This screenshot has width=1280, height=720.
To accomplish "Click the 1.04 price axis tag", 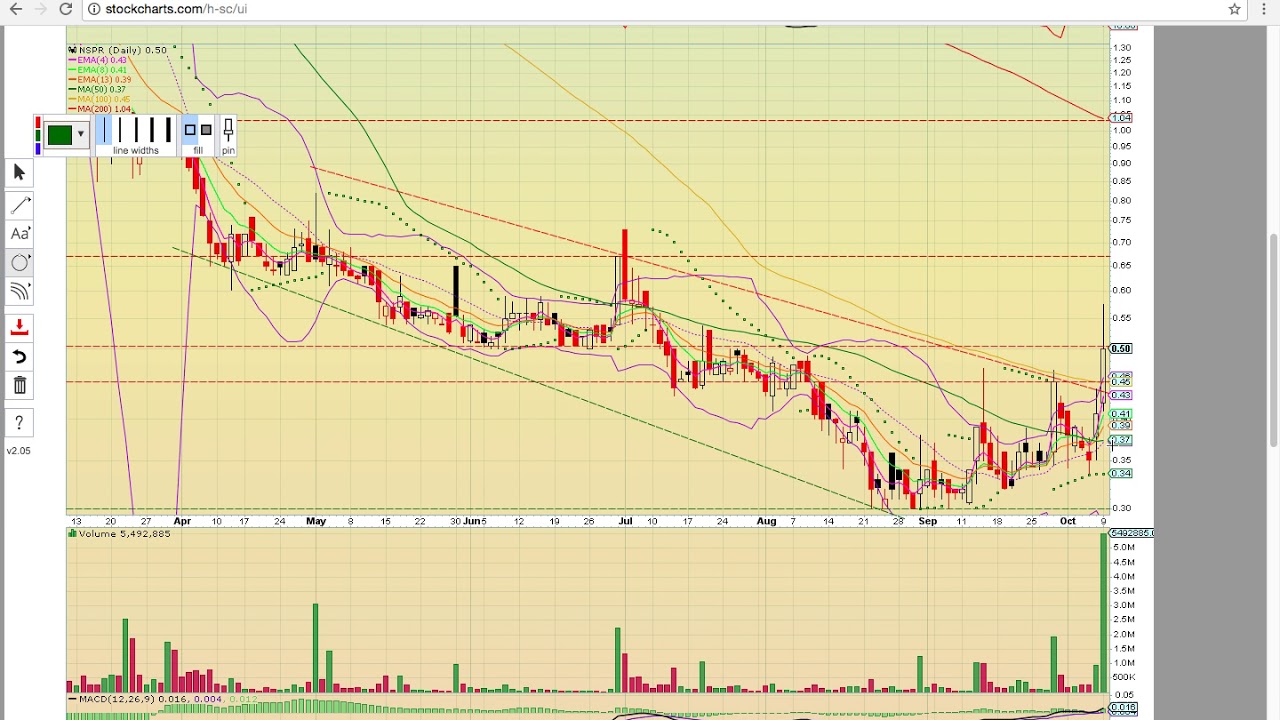I will pos(1121,118).
